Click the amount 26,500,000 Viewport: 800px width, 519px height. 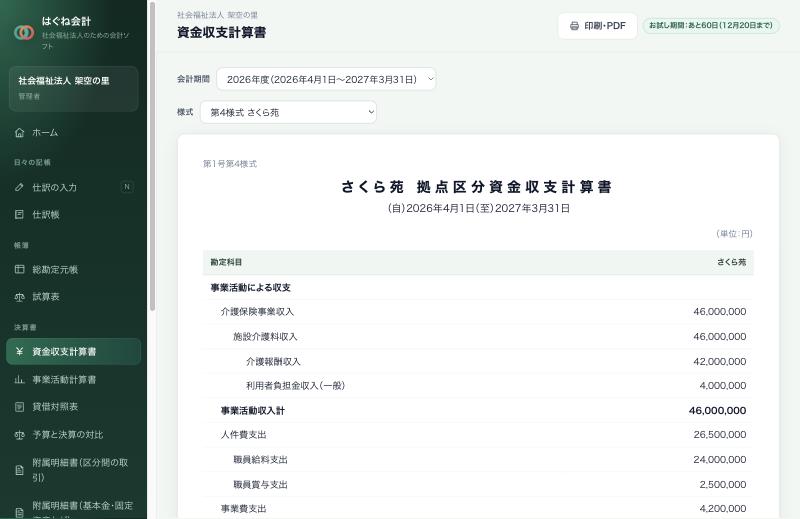(x=719, y=435)
